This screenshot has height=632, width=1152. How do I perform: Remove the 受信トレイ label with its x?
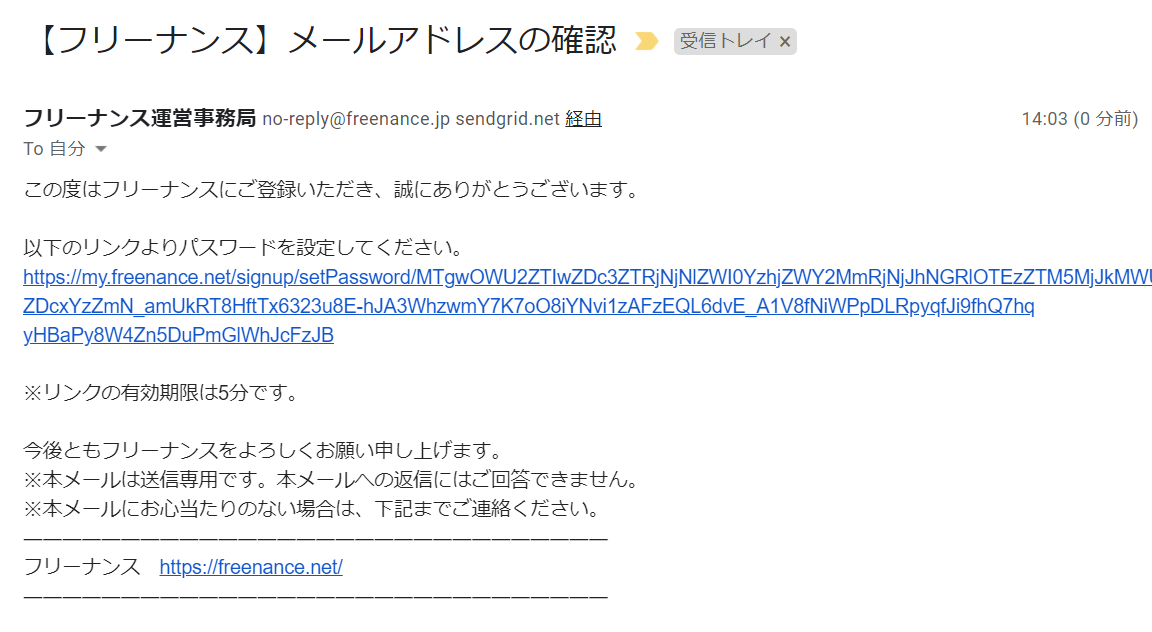click(785, 42)
